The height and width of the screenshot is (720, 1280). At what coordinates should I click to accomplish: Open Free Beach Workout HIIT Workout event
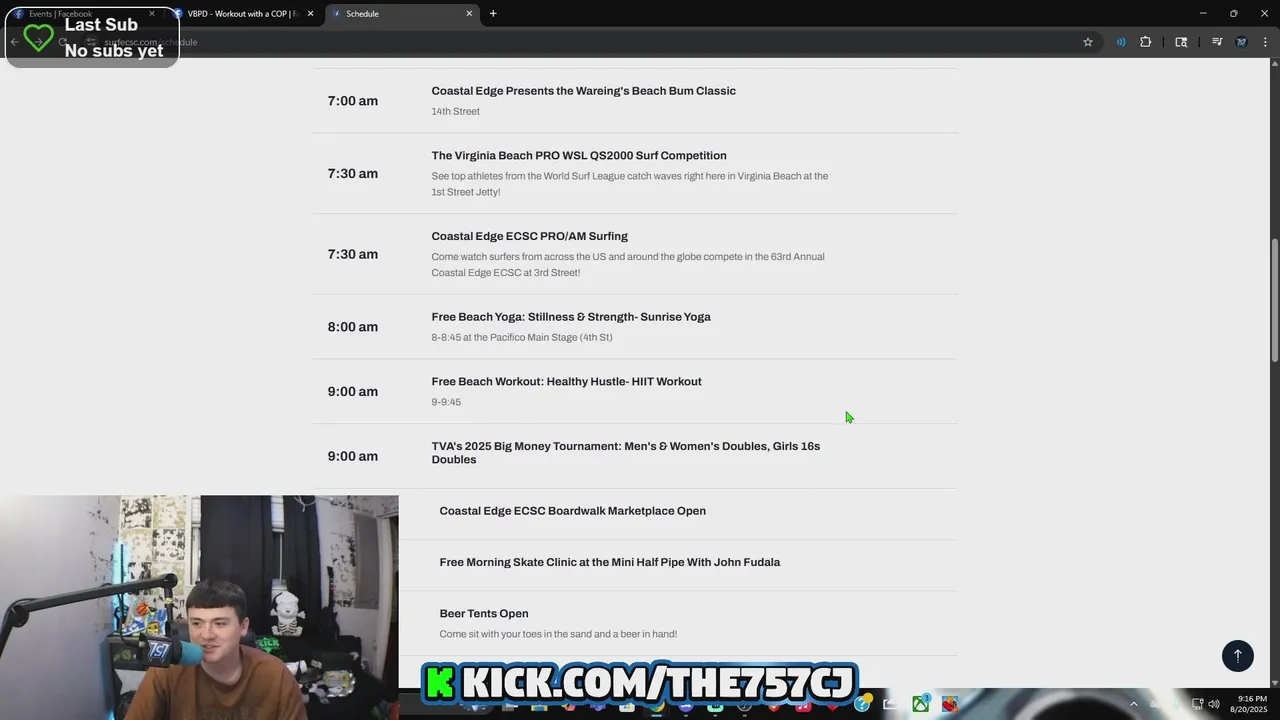566,382
